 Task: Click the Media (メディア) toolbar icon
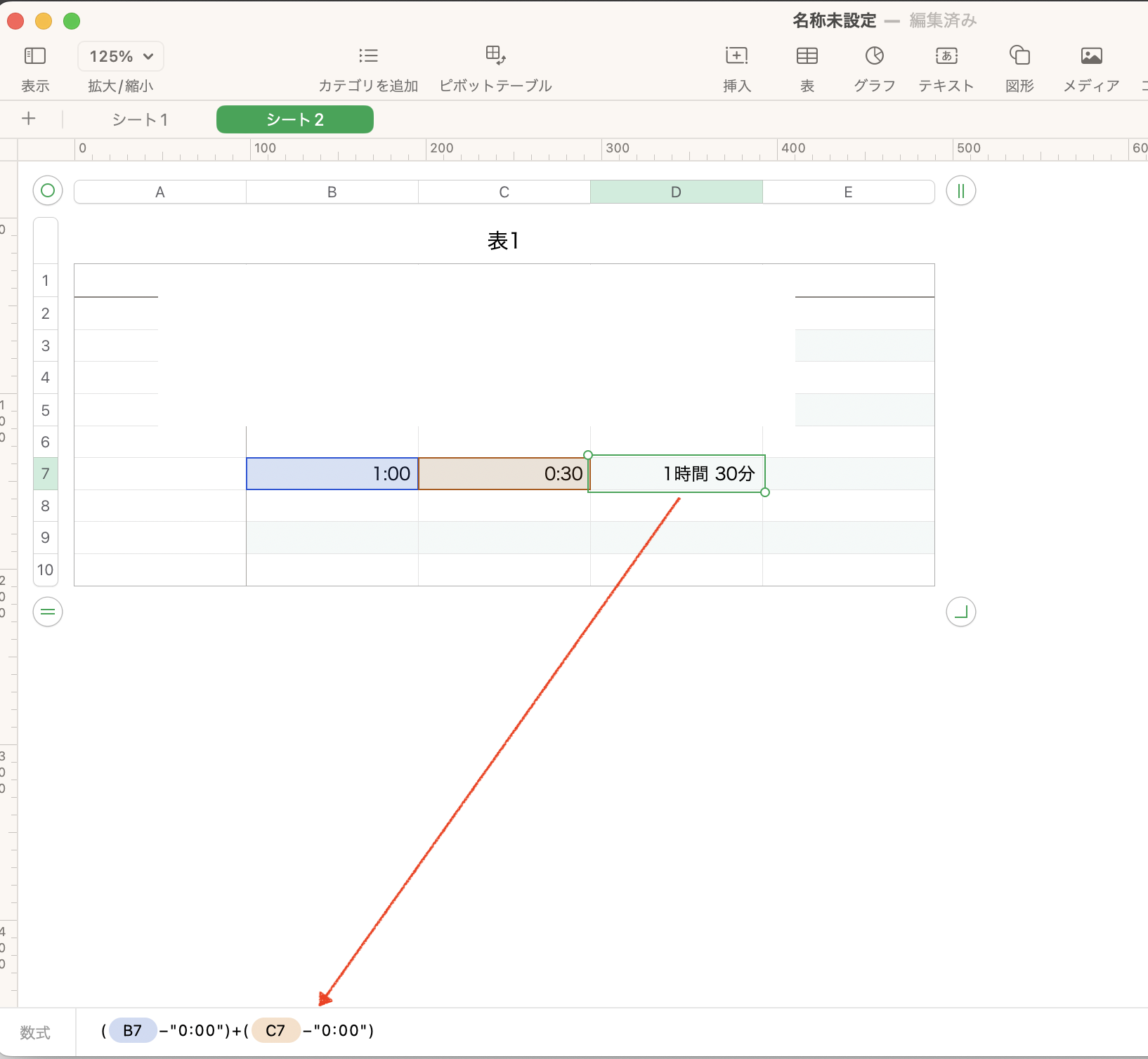tap(1091, 55)
